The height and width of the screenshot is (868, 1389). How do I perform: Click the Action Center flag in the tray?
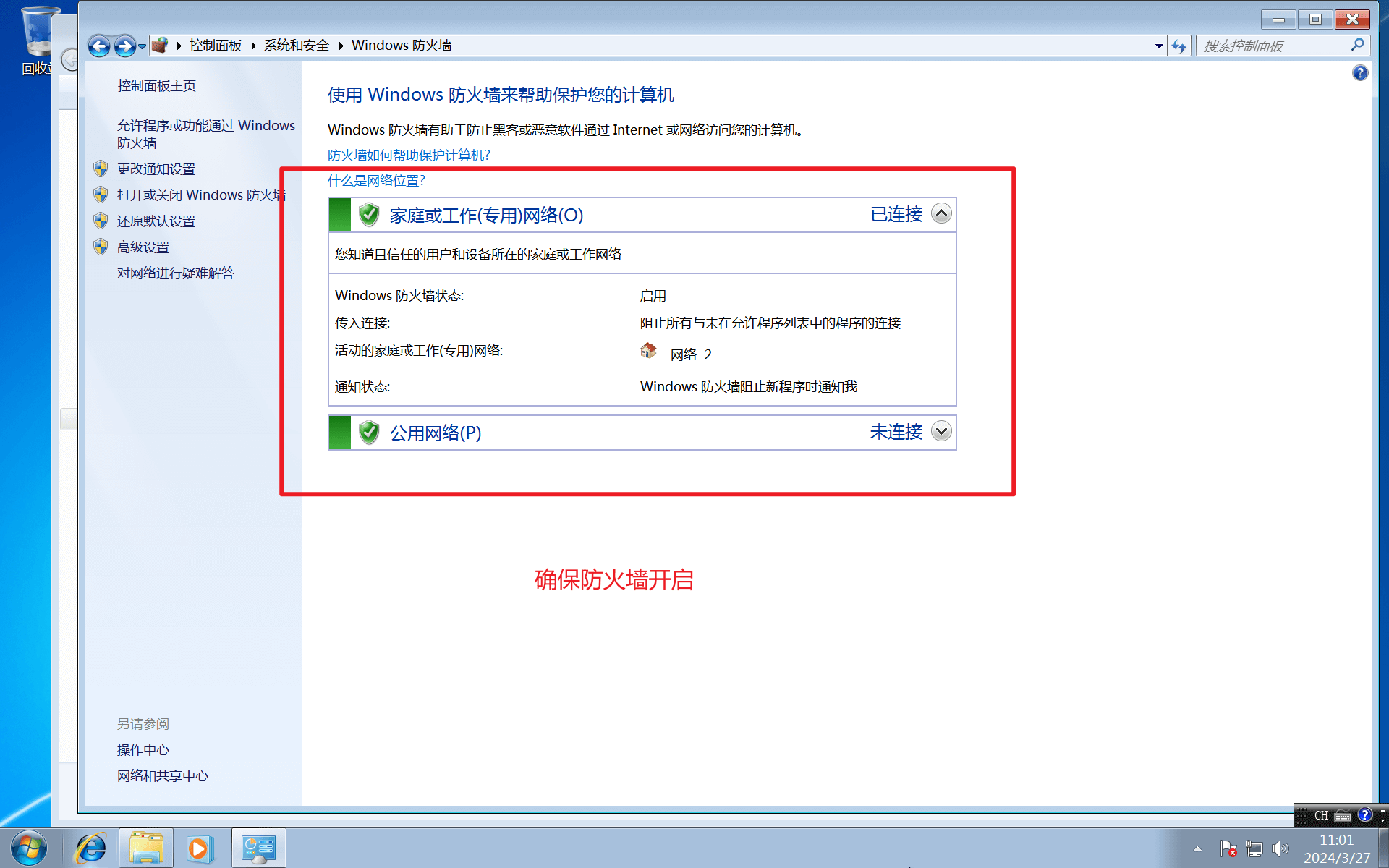(1228, 848)
